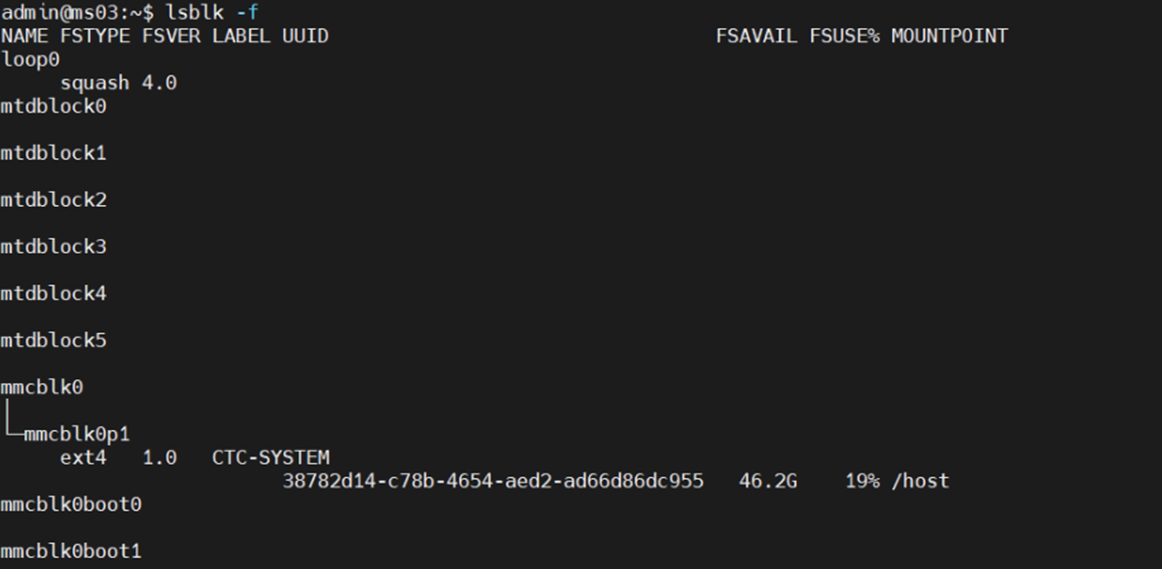Viewport: 1162px width, 569px height.
Task: Select the loop0 device entry
Action: (30, 59)
